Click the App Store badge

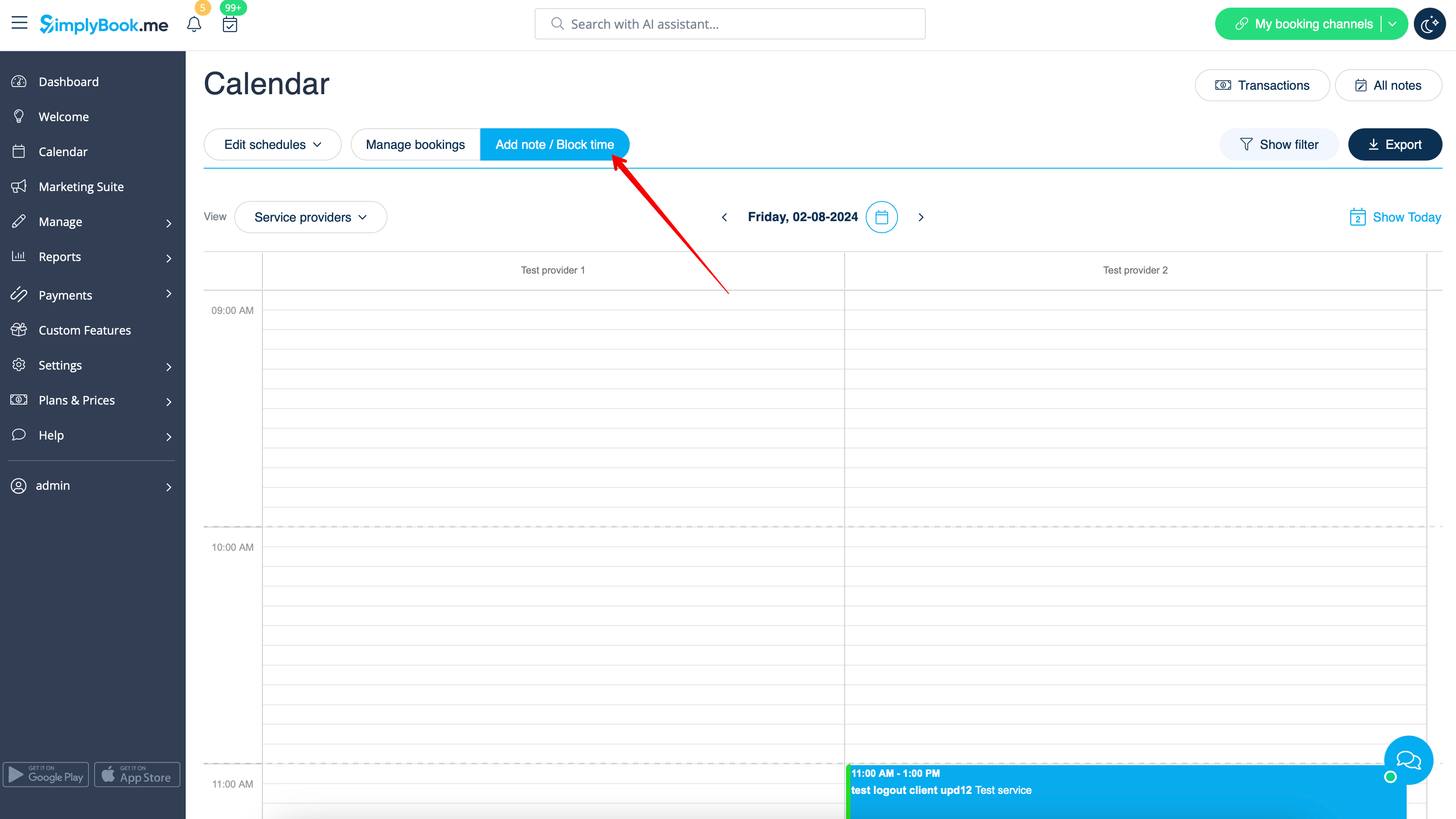pyautogui.click(x=137, y=774)
